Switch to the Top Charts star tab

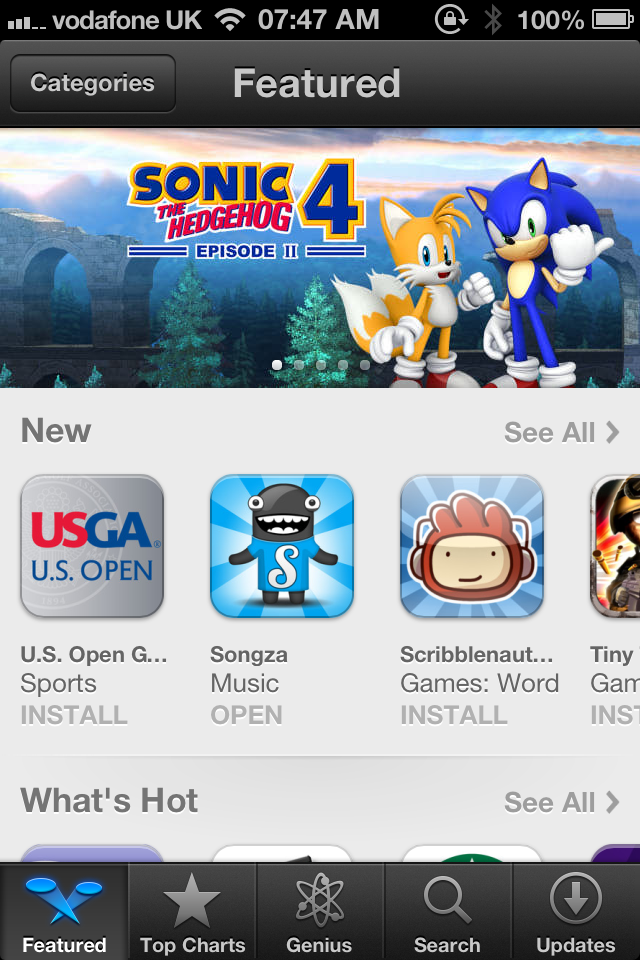[x=192, y=912]
